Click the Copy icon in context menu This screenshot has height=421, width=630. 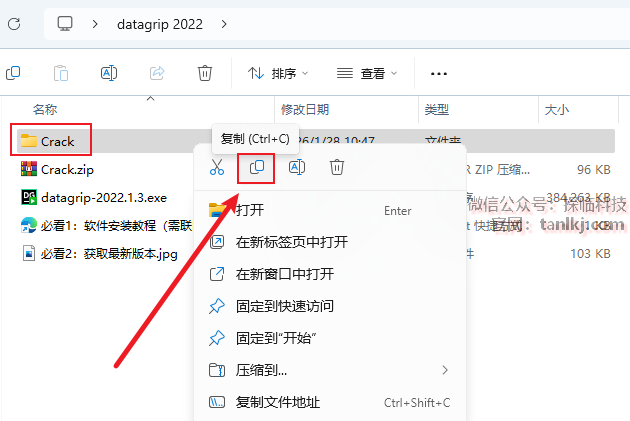[256, 168]
